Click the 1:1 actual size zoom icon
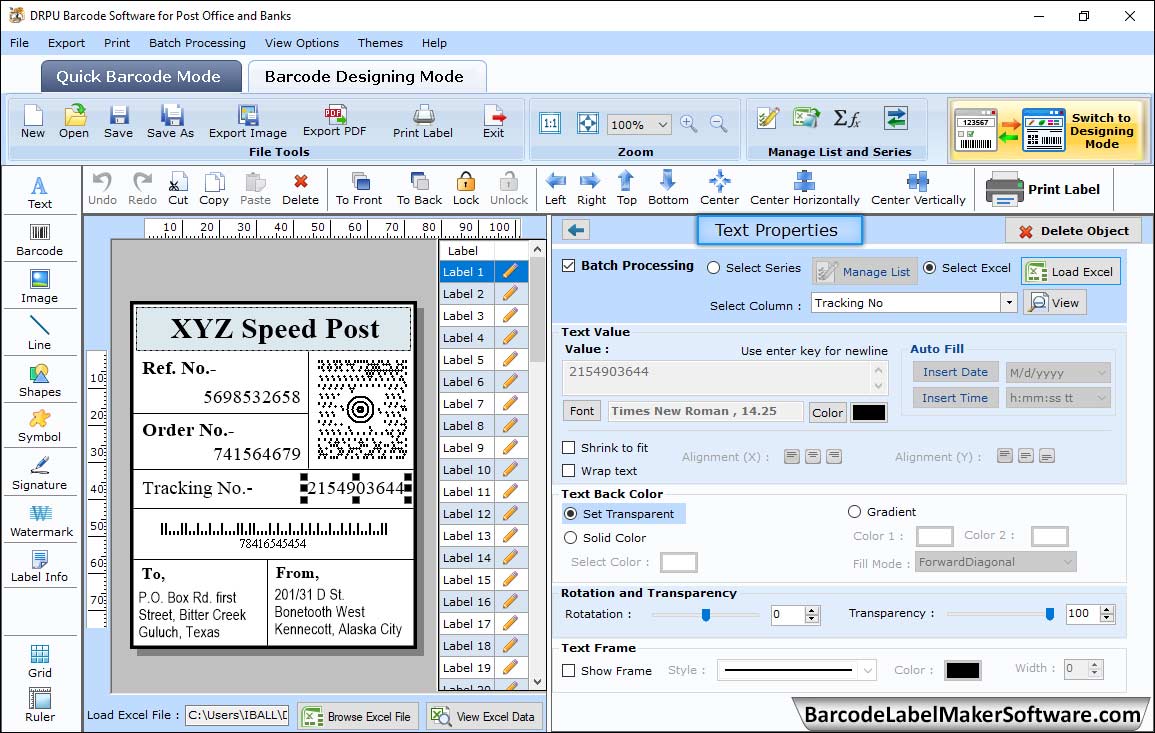Viewport: 1155px width, 733px height. (x=550, y=123)
